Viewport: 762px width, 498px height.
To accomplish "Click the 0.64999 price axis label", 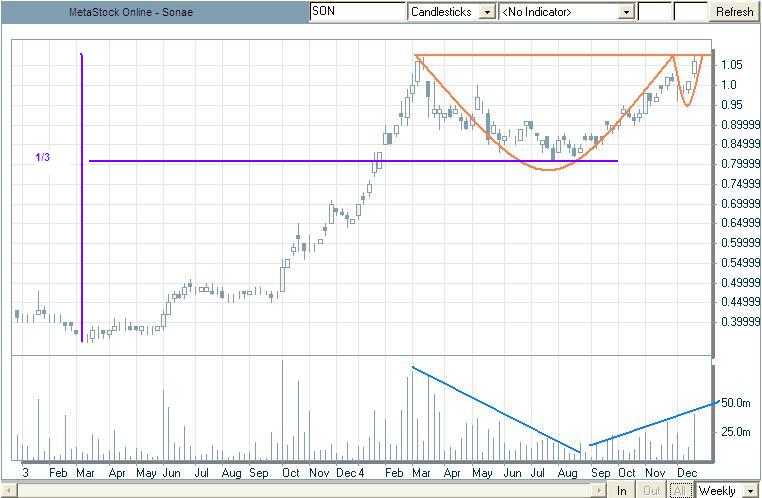I will [740, 223].
